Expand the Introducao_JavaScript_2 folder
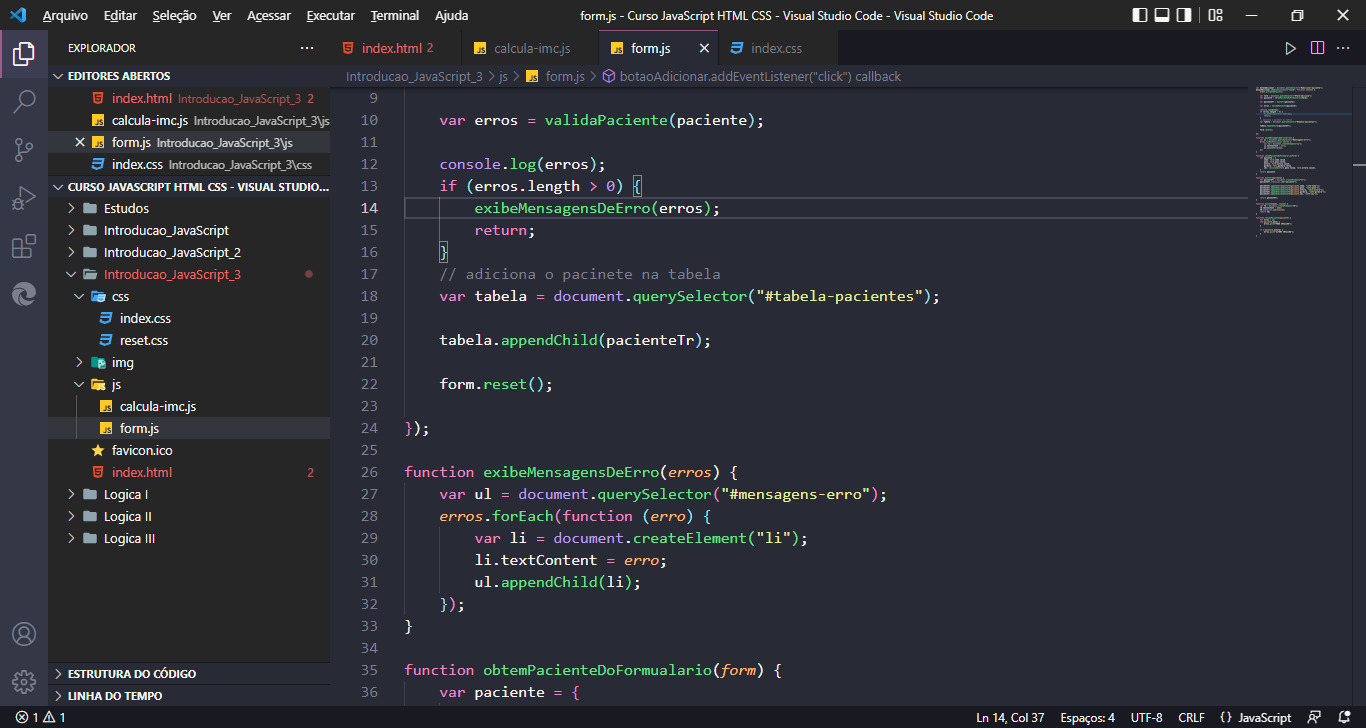The image size is (1366, 728). [x=189, y=252]
